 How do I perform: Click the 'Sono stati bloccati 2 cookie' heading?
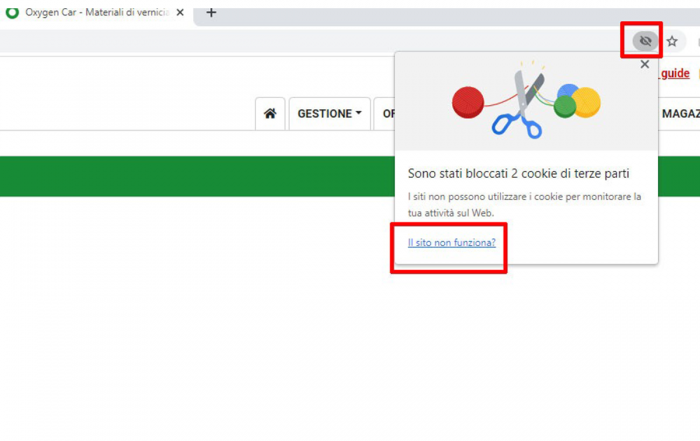click(x=518, y=173)
